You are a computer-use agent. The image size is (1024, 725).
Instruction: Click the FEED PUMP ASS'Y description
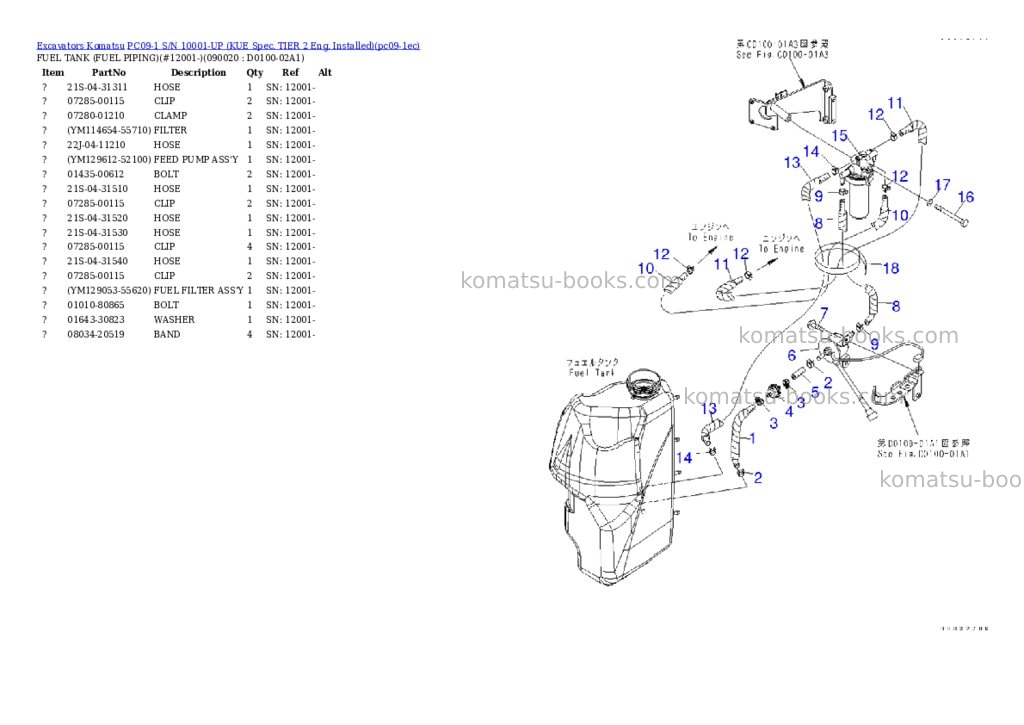point(196,159)
